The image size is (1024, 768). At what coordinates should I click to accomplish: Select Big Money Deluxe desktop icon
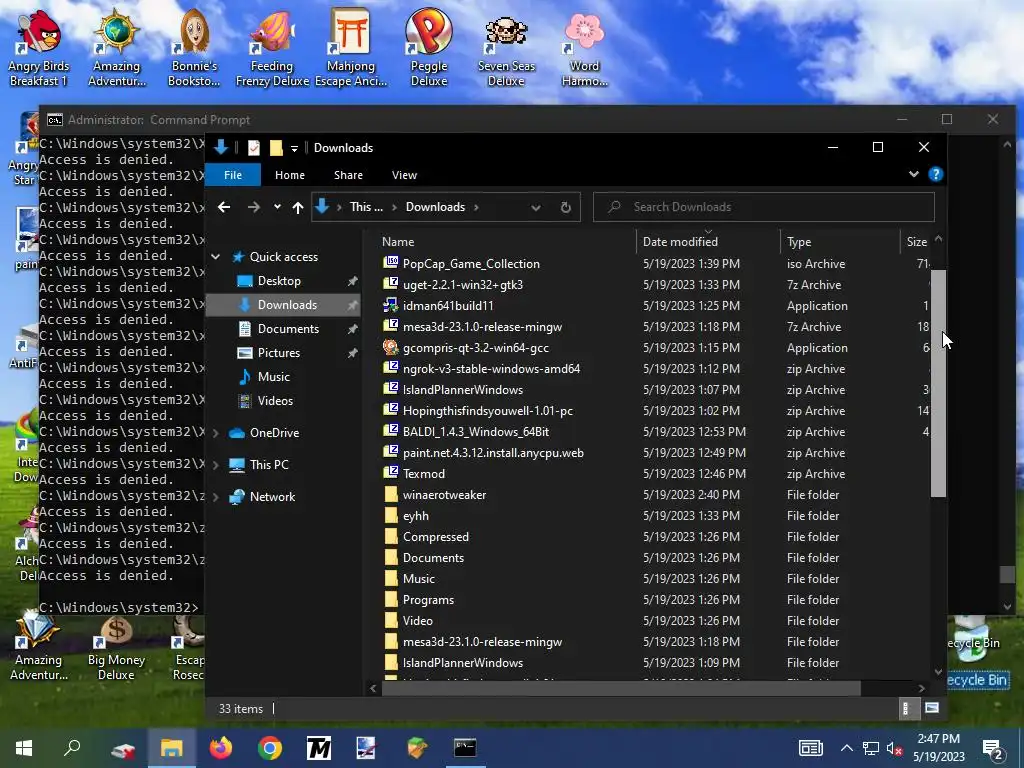(116, 649)
